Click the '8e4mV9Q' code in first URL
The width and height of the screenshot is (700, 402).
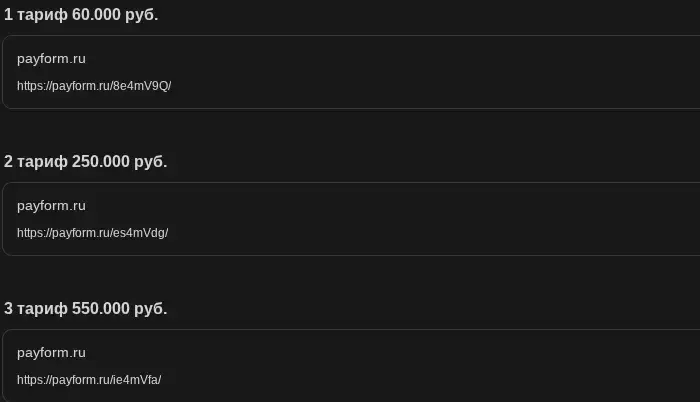pyautogui.click(x=140, y=86)
